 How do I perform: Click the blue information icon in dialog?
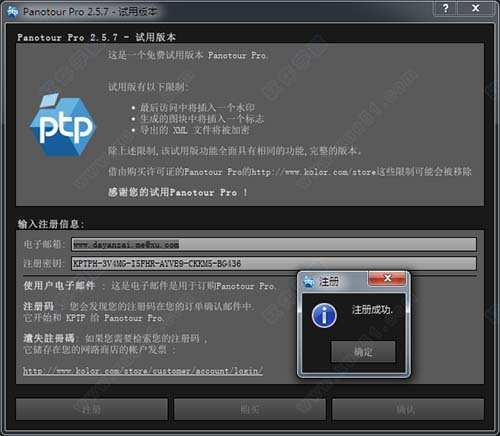pyautogui.click(x=324, y=316)
